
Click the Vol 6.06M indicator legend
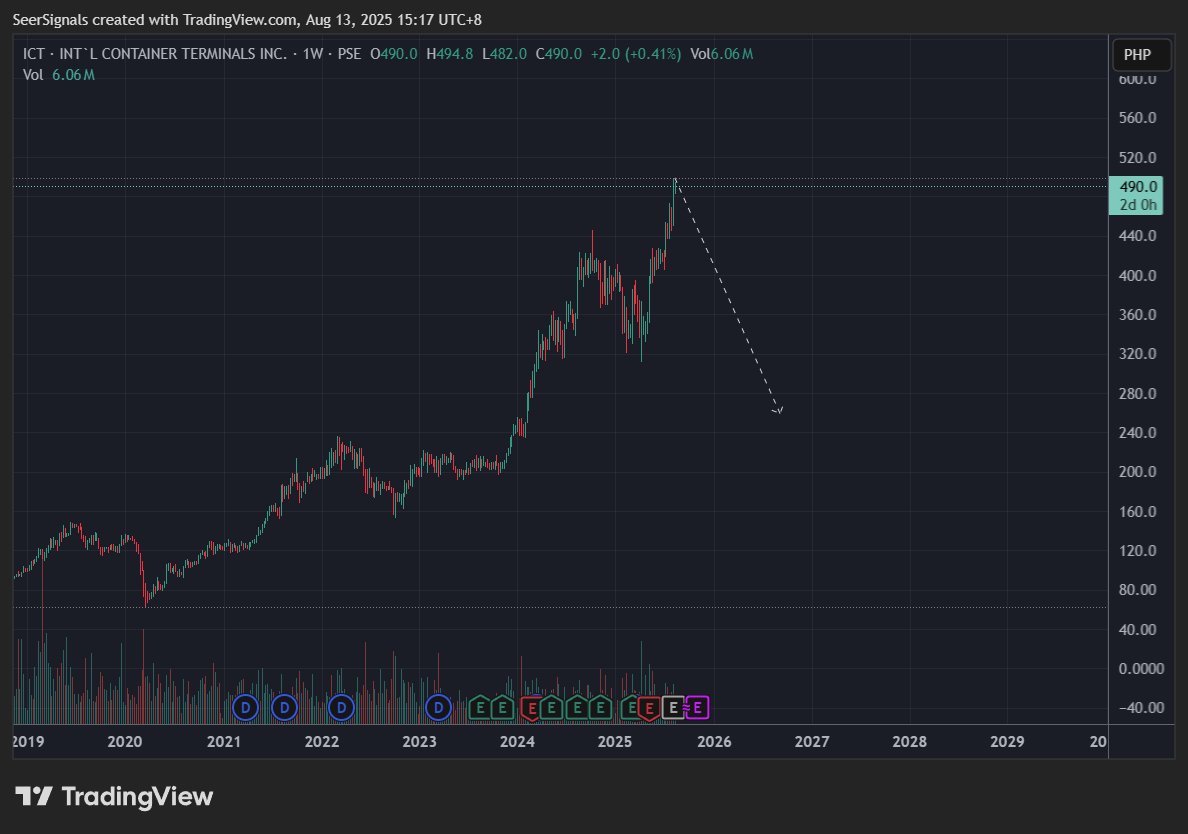point(58,75)
